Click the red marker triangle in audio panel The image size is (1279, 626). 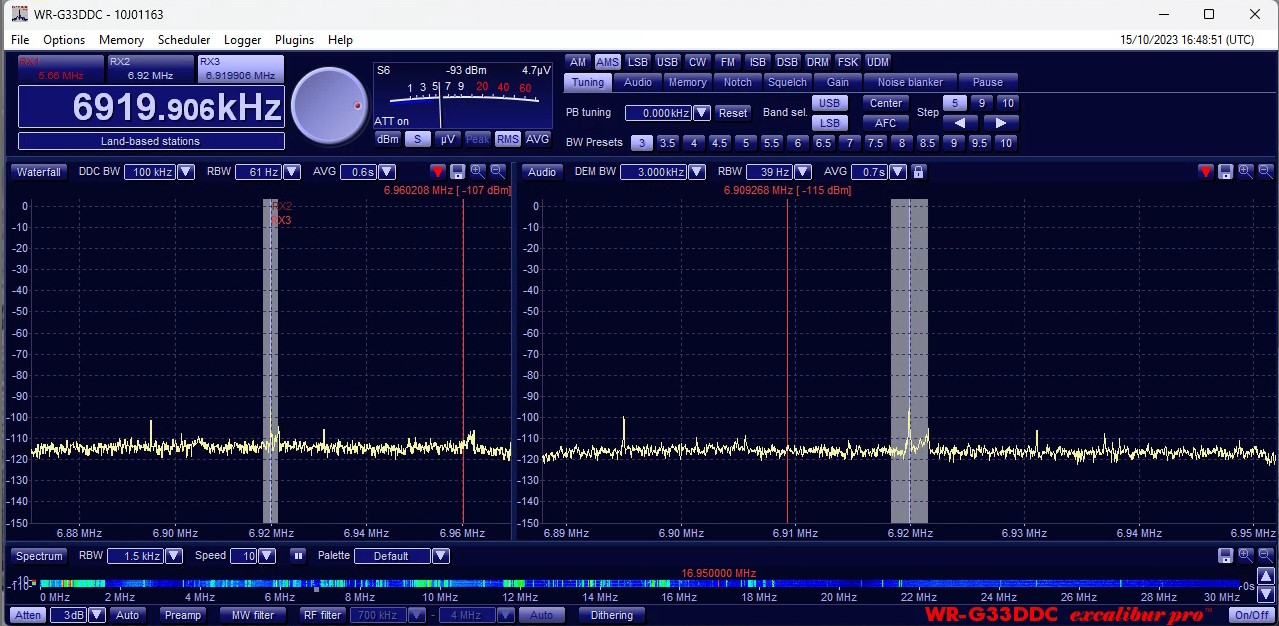1205,172
